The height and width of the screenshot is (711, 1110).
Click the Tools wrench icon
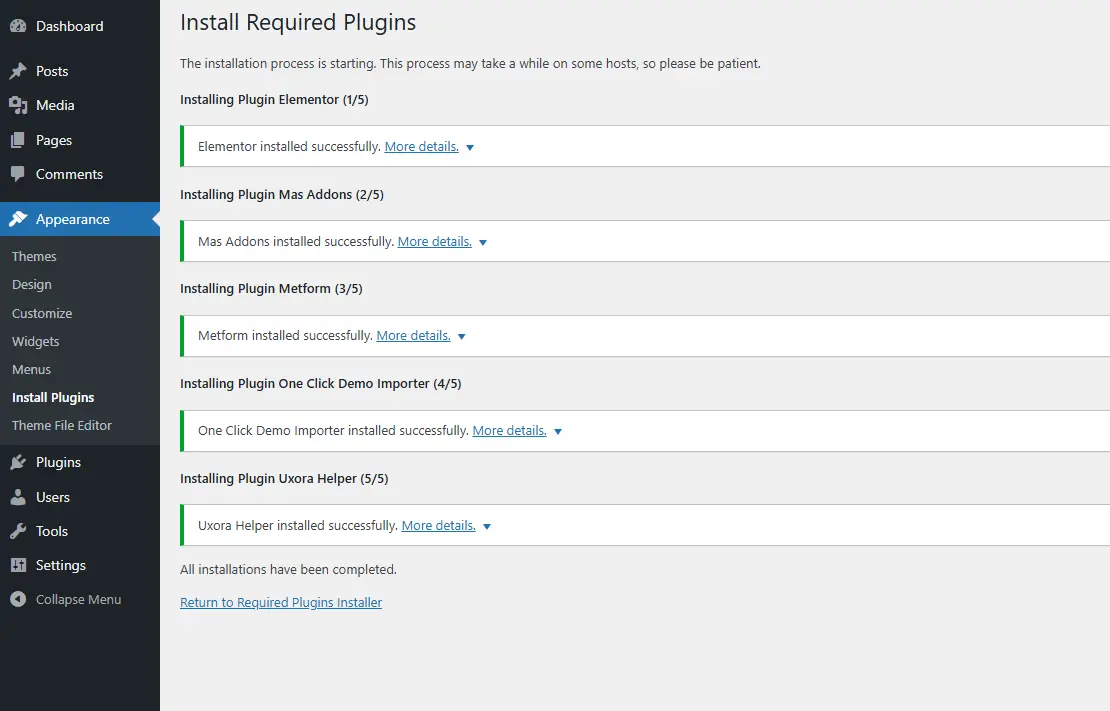tap(18, 531)
